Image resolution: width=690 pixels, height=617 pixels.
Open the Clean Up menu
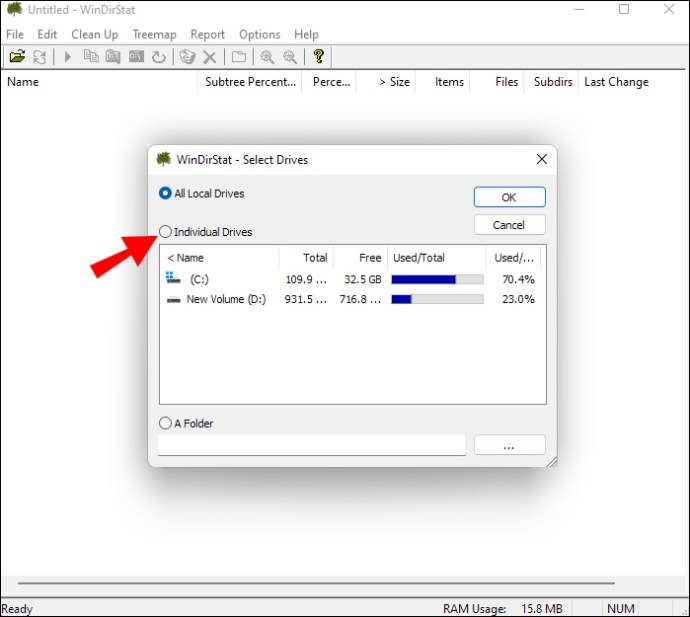[95, 34]
